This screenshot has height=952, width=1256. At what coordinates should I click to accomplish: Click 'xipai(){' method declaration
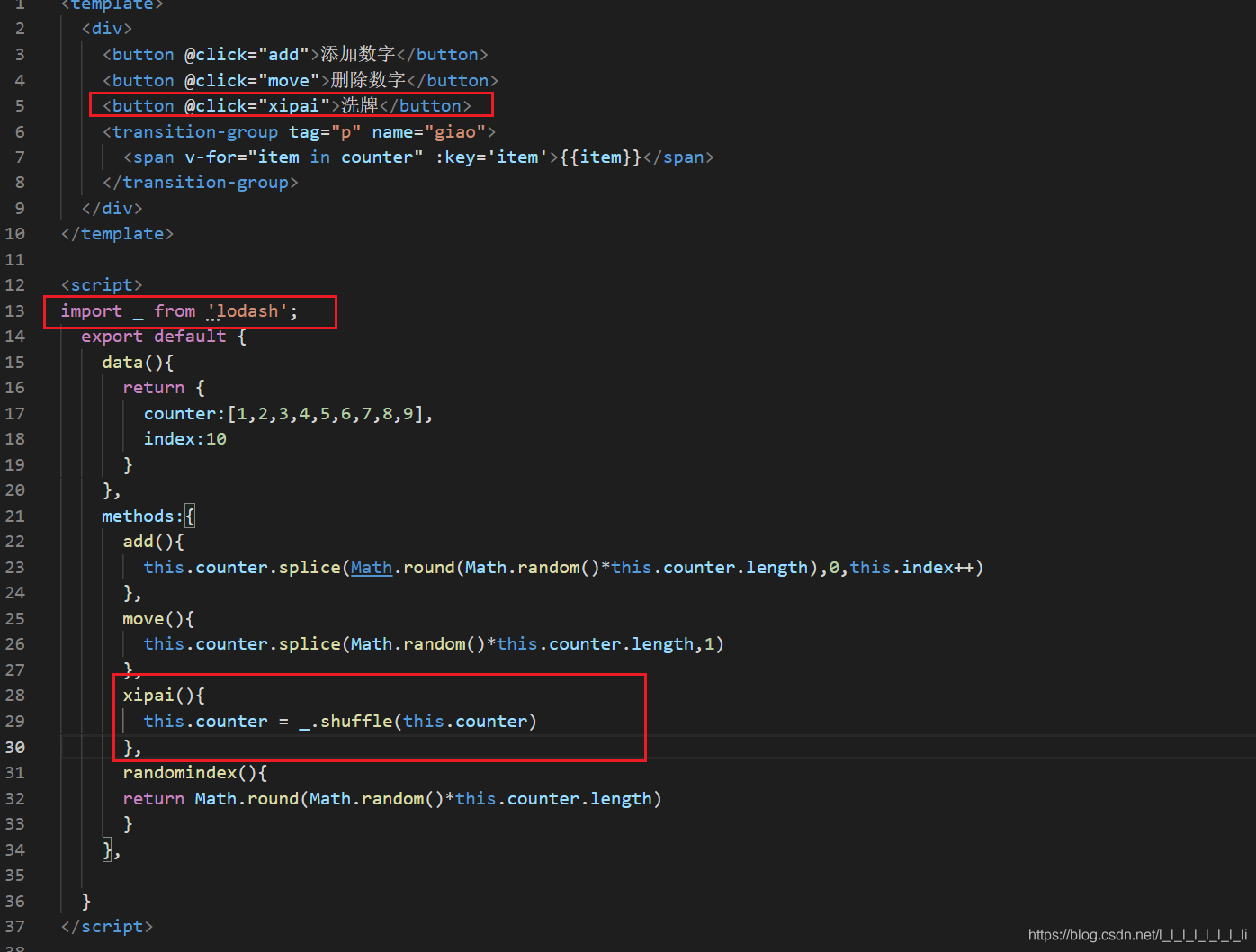click(164, 695)
